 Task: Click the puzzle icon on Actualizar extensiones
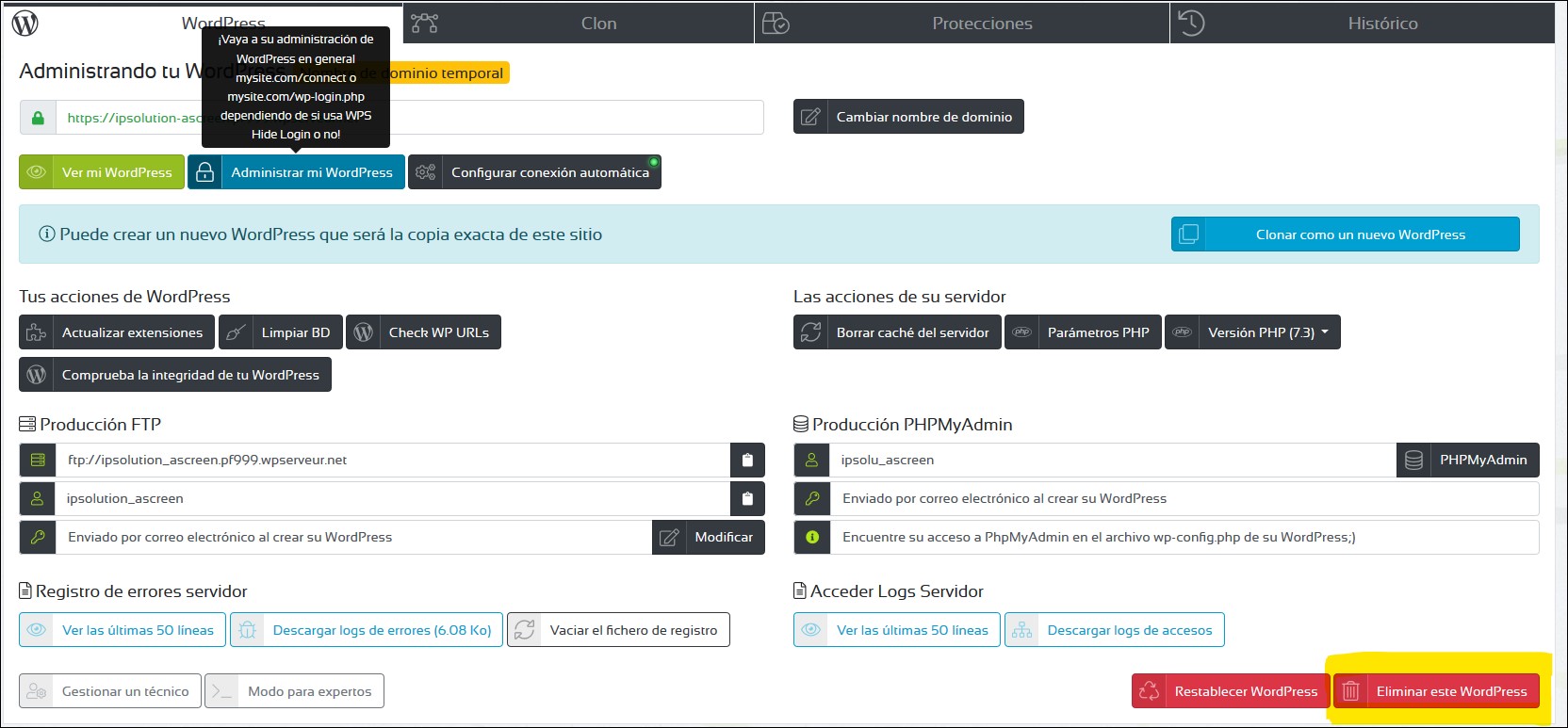coord(36,332)
